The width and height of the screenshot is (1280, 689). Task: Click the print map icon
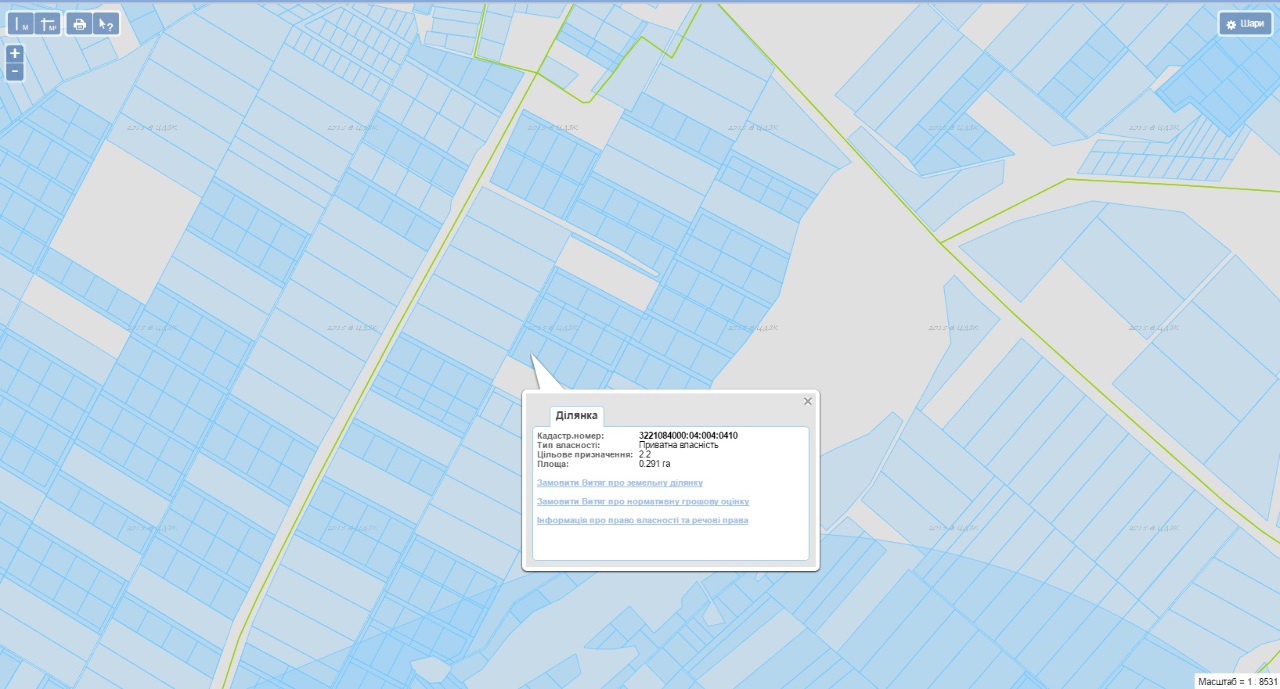(x=80, y=24)
